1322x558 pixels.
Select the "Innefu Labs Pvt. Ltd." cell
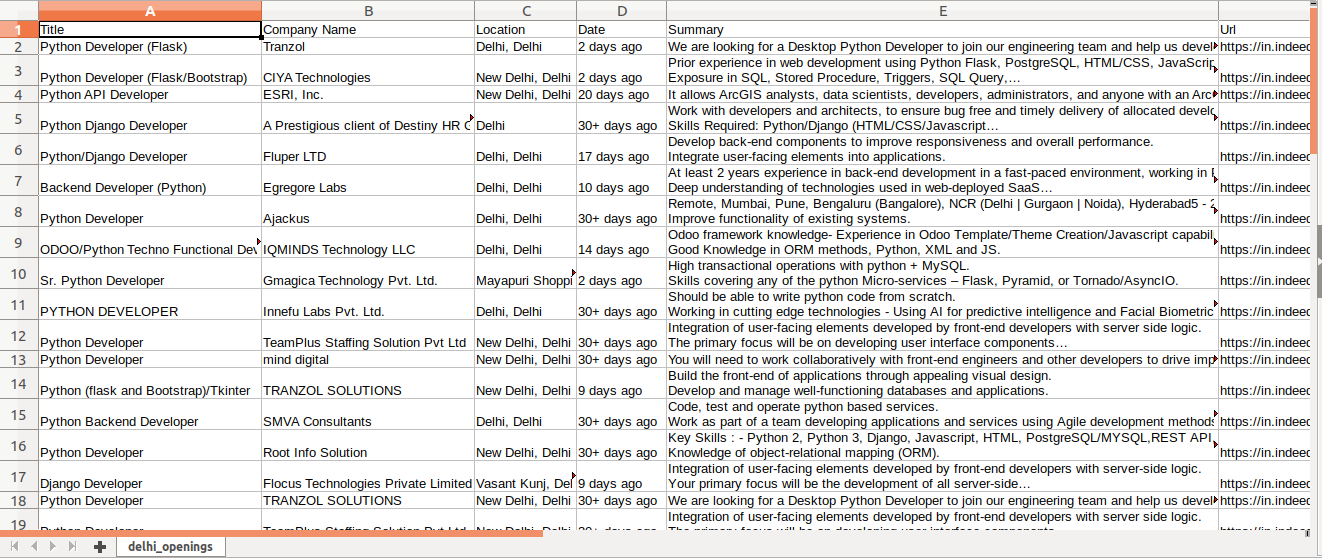point(368,304)
